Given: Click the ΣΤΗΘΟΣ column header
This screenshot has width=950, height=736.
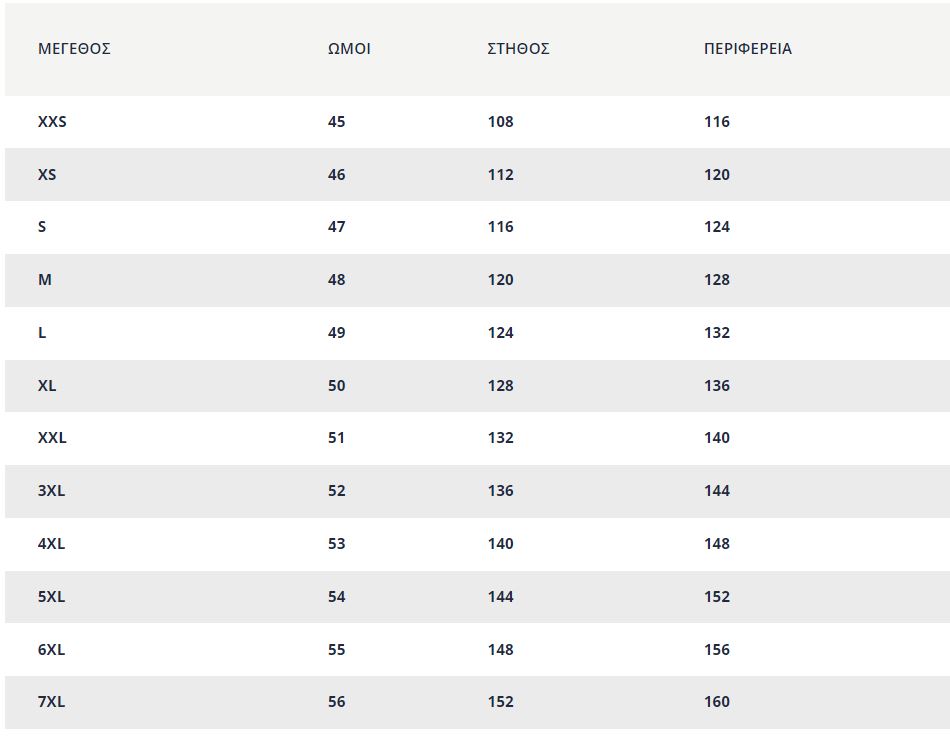Looking at the screenshot, I should (518, 48).
